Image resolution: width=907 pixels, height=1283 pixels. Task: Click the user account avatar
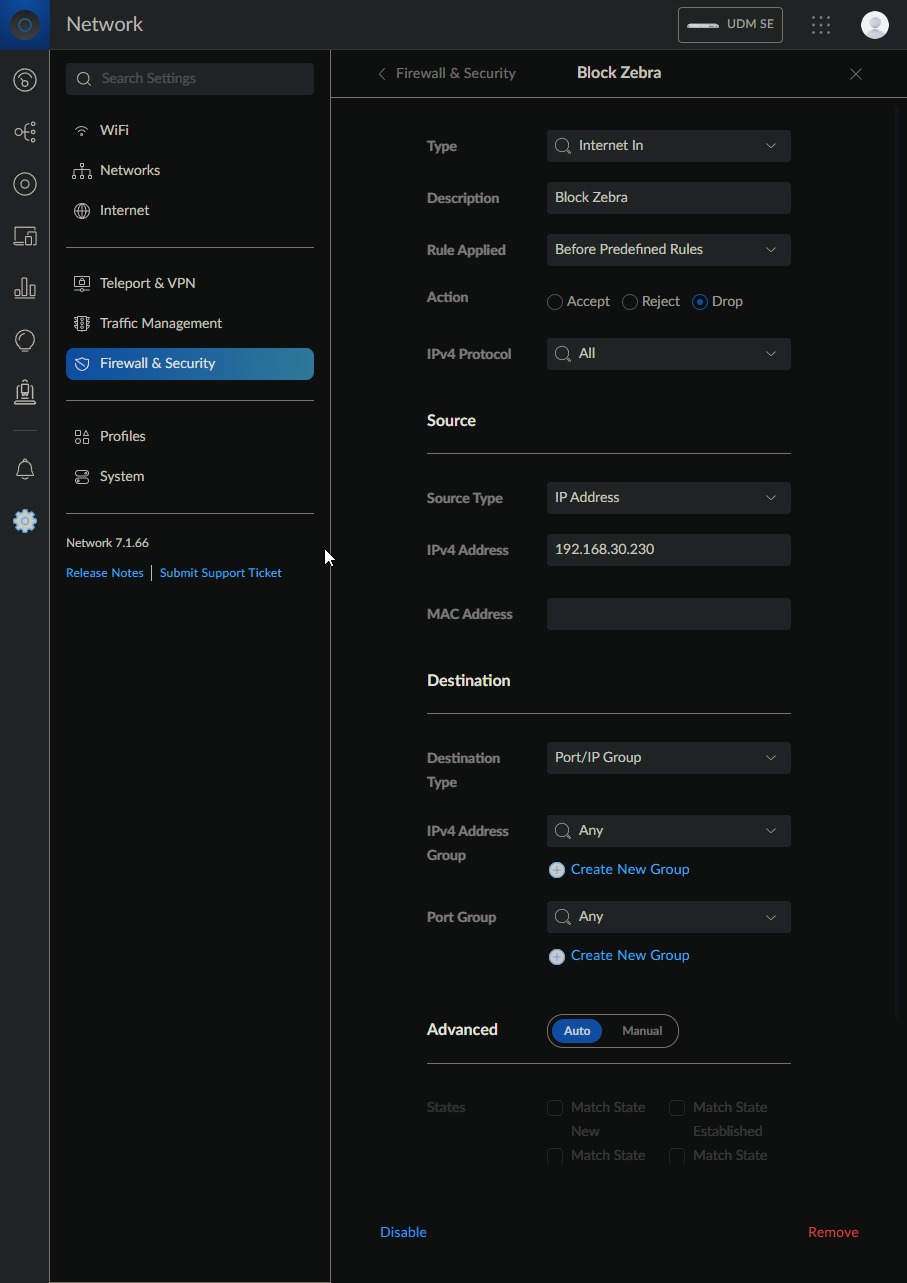click(x=874, y=25)
